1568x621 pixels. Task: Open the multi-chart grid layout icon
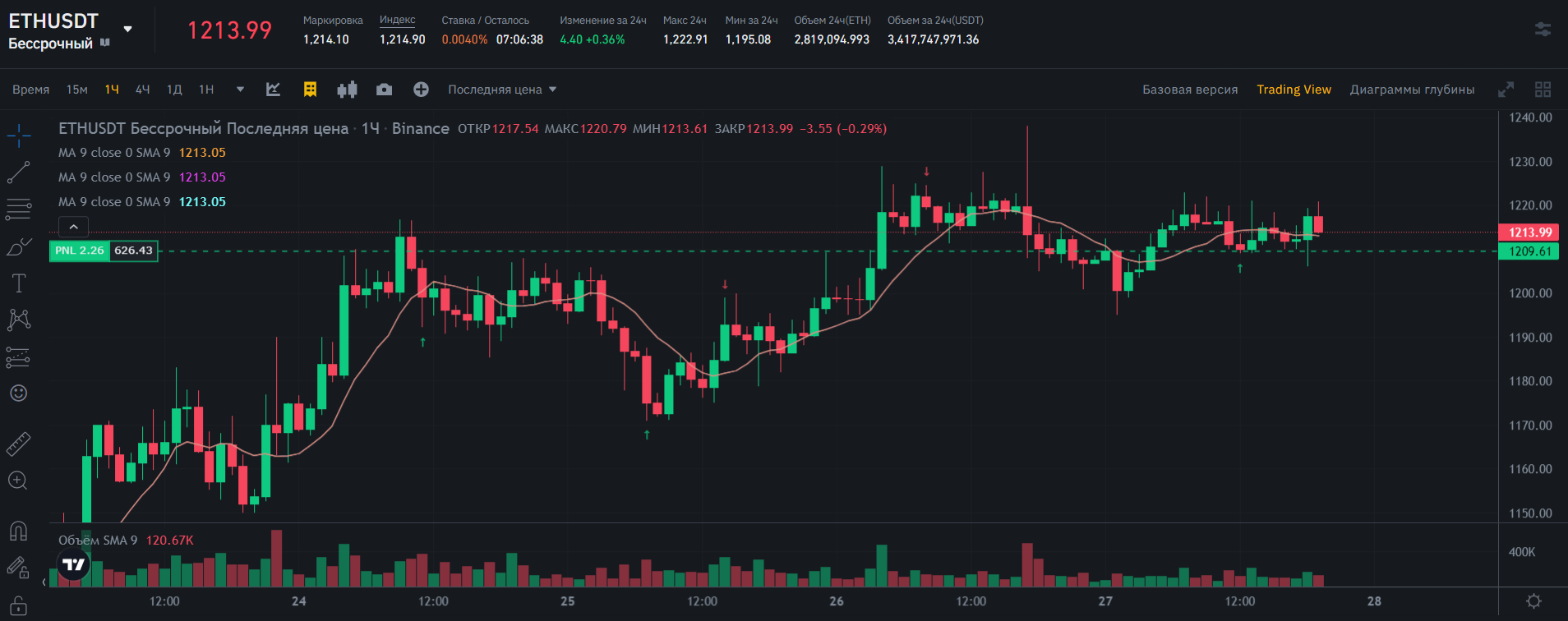pos(1543,90)
